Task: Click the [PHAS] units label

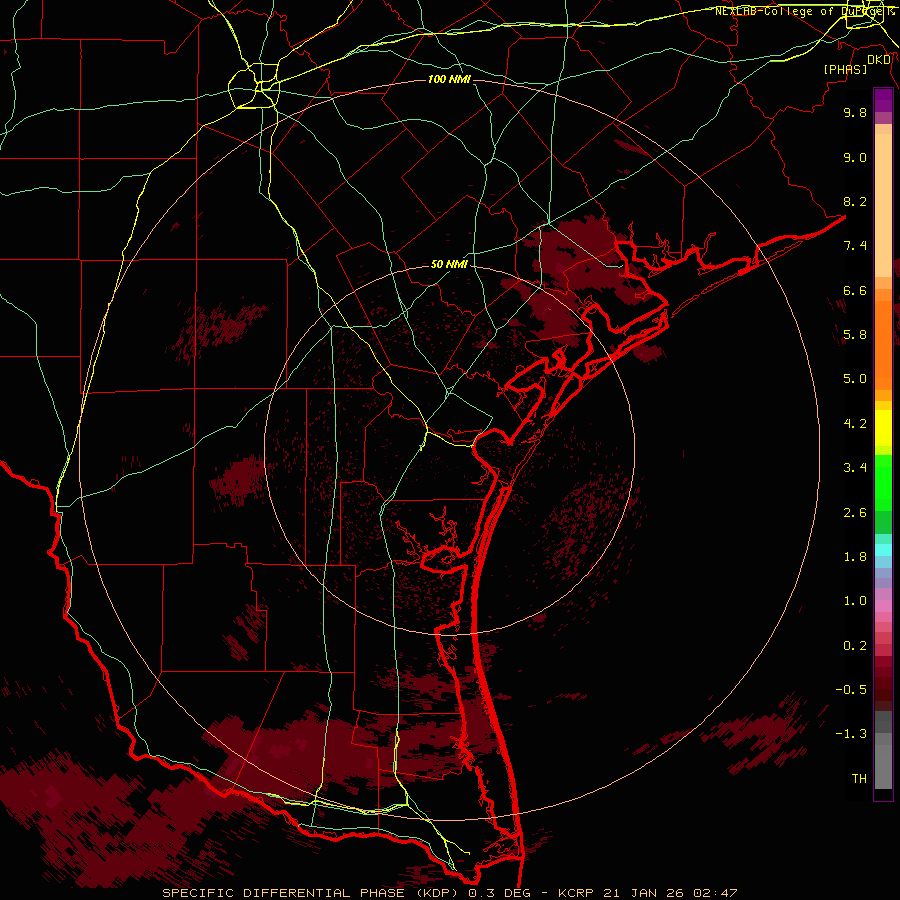Action: (x=845, y=69)
